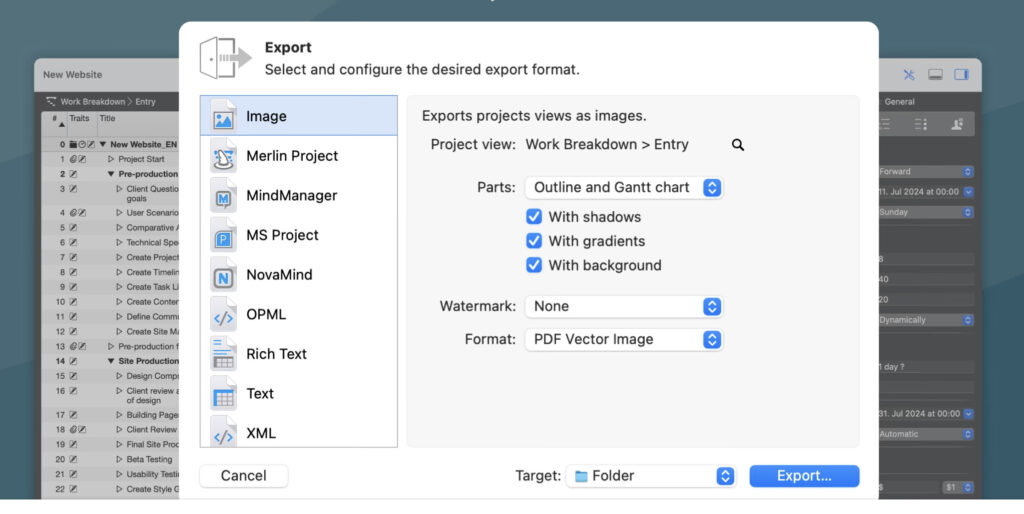
Task: Select the MindManager format icon
Action: (224, 196)
